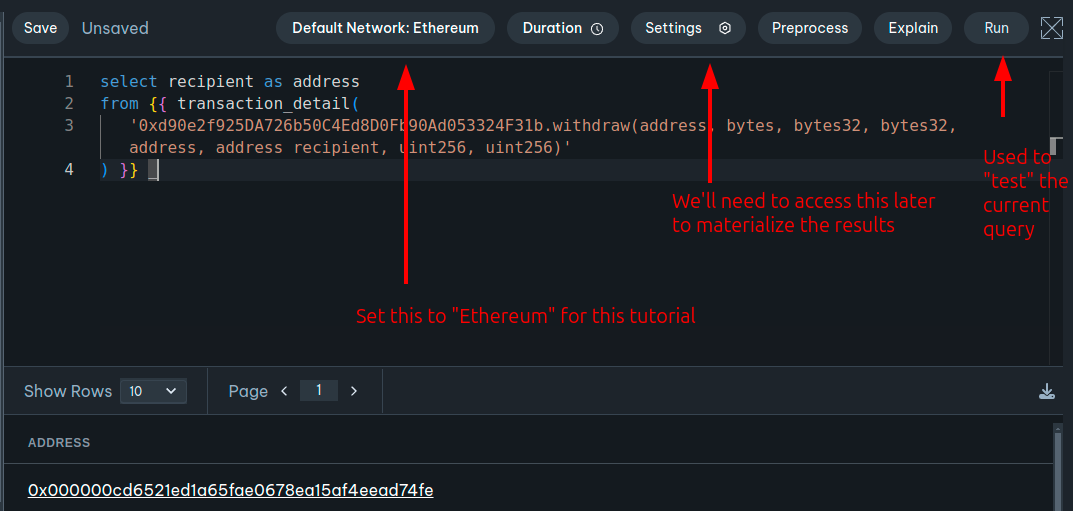Click the ADDRESS column header
Viewport: 1073px width, 511px height.
(59, 443)
